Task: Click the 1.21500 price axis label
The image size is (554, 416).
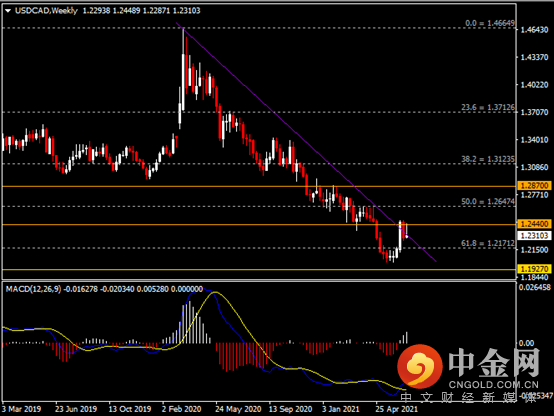Action: click(535, 250)
